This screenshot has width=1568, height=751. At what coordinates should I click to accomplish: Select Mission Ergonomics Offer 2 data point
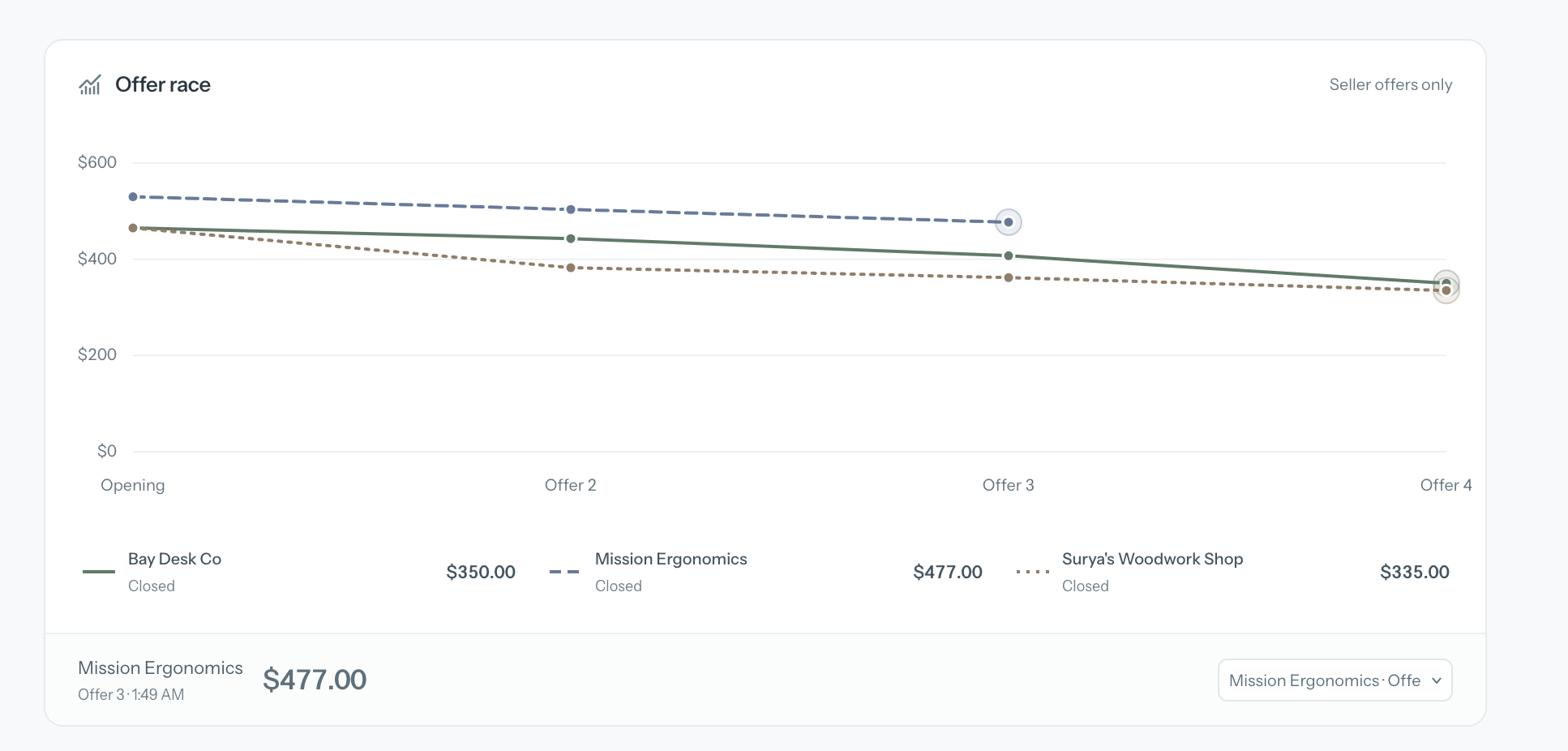(571, 209)
